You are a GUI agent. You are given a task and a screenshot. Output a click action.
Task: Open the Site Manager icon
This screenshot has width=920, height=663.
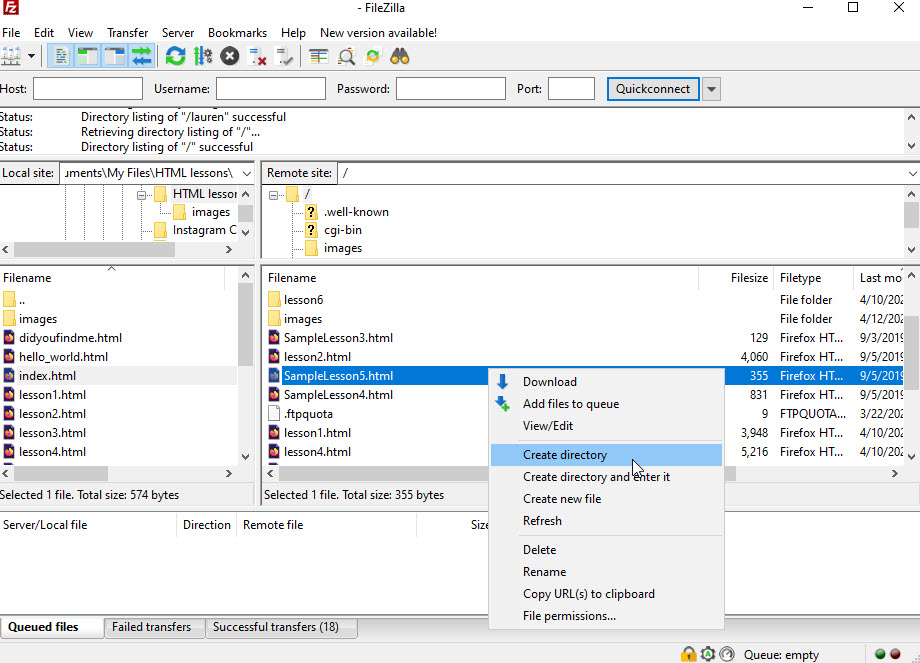11,57
